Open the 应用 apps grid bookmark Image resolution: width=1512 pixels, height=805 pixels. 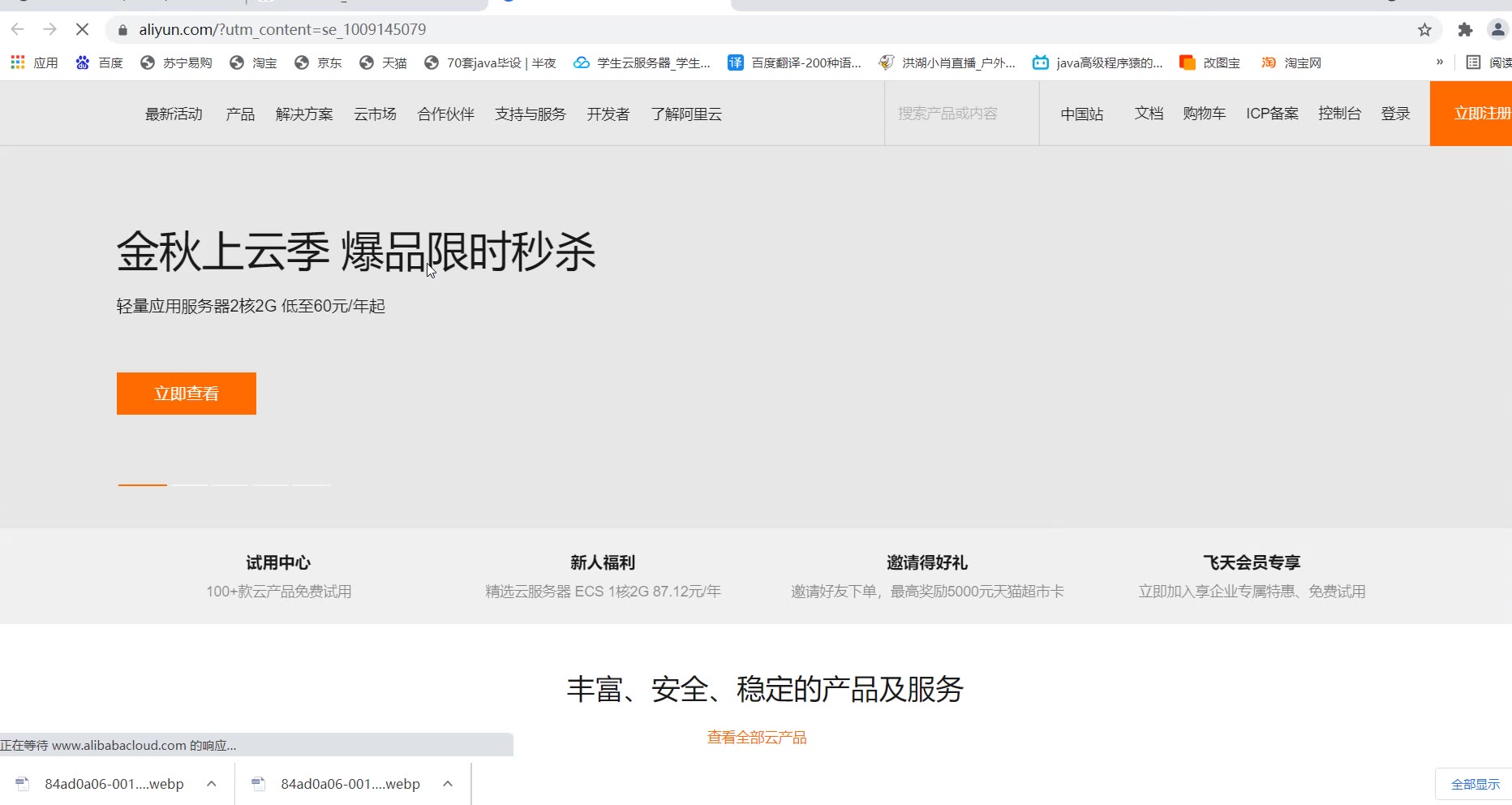point(34,62)
